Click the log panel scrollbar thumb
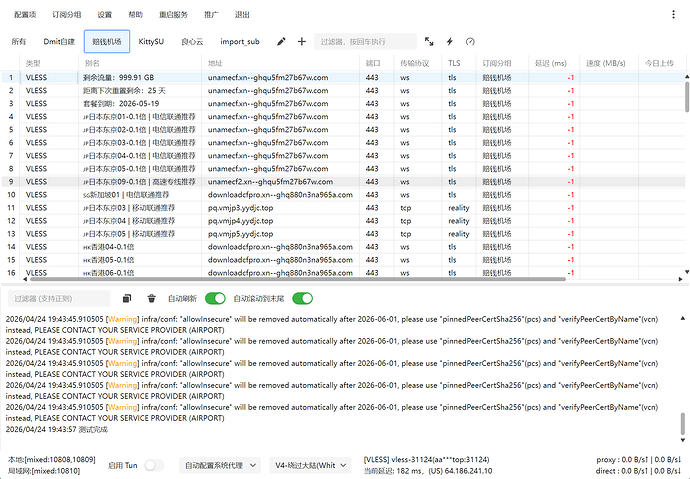Image resolution: width=690 pixels, height=479 pixels. [683, 423]
